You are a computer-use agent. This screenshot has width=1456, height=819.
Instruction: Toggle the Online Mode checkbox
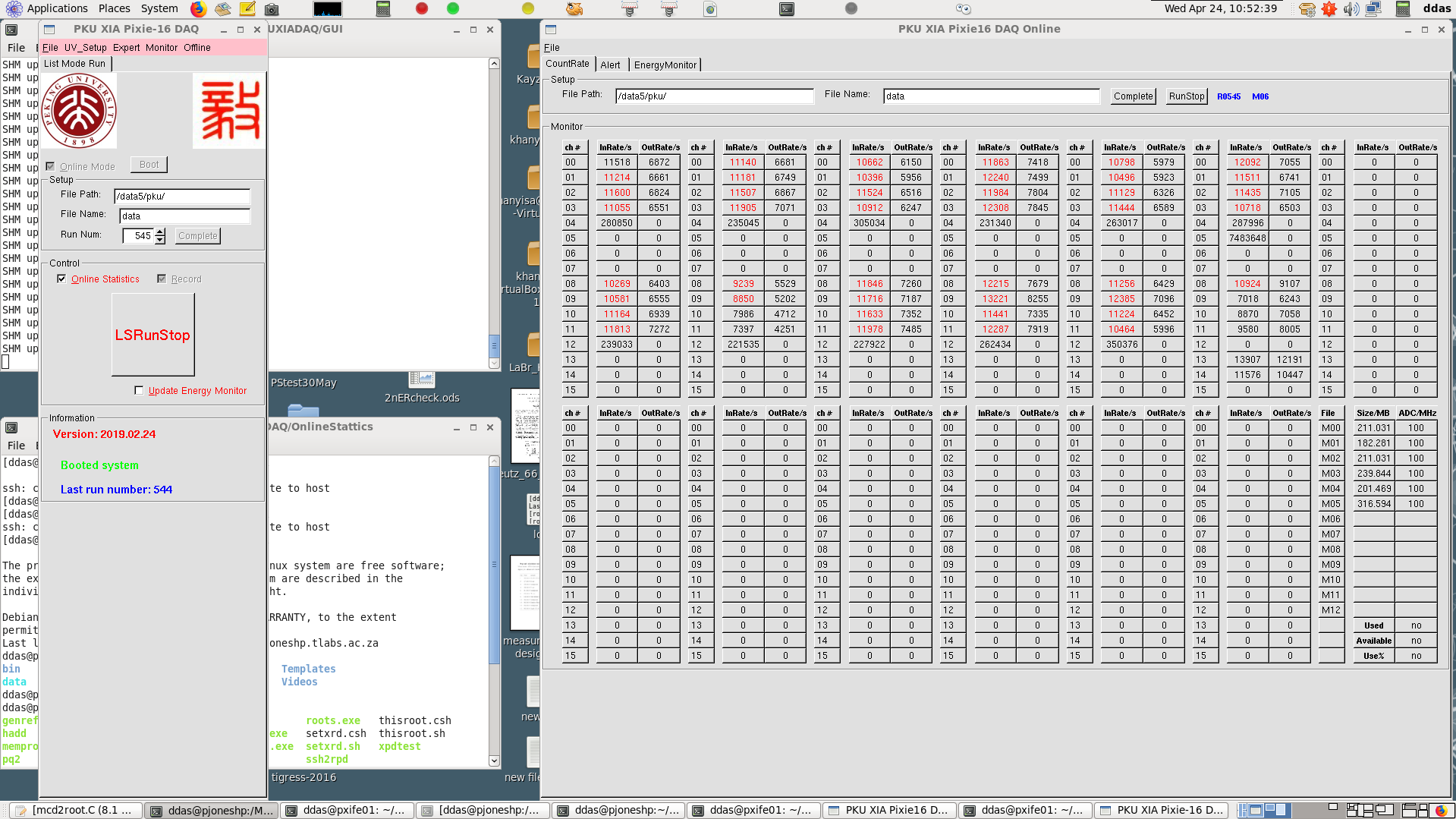[50, 166]
